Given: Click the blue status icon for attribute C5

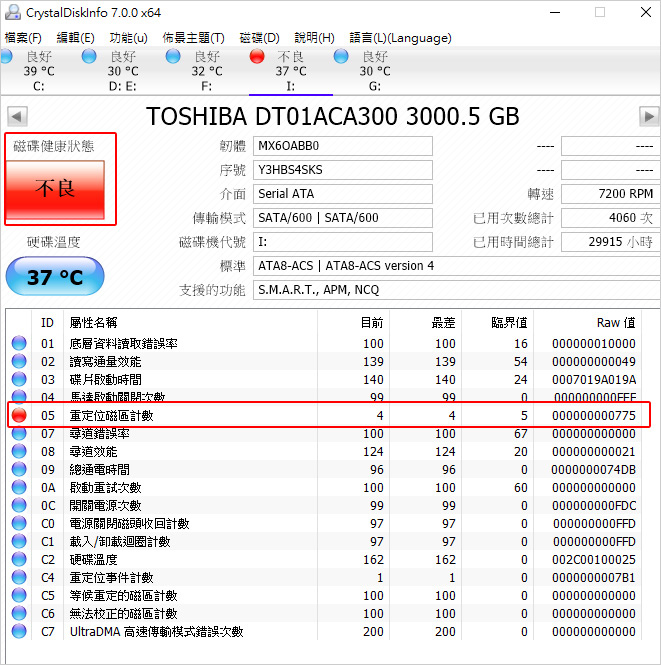Looking at the screenshot, I should coord(19,595).
